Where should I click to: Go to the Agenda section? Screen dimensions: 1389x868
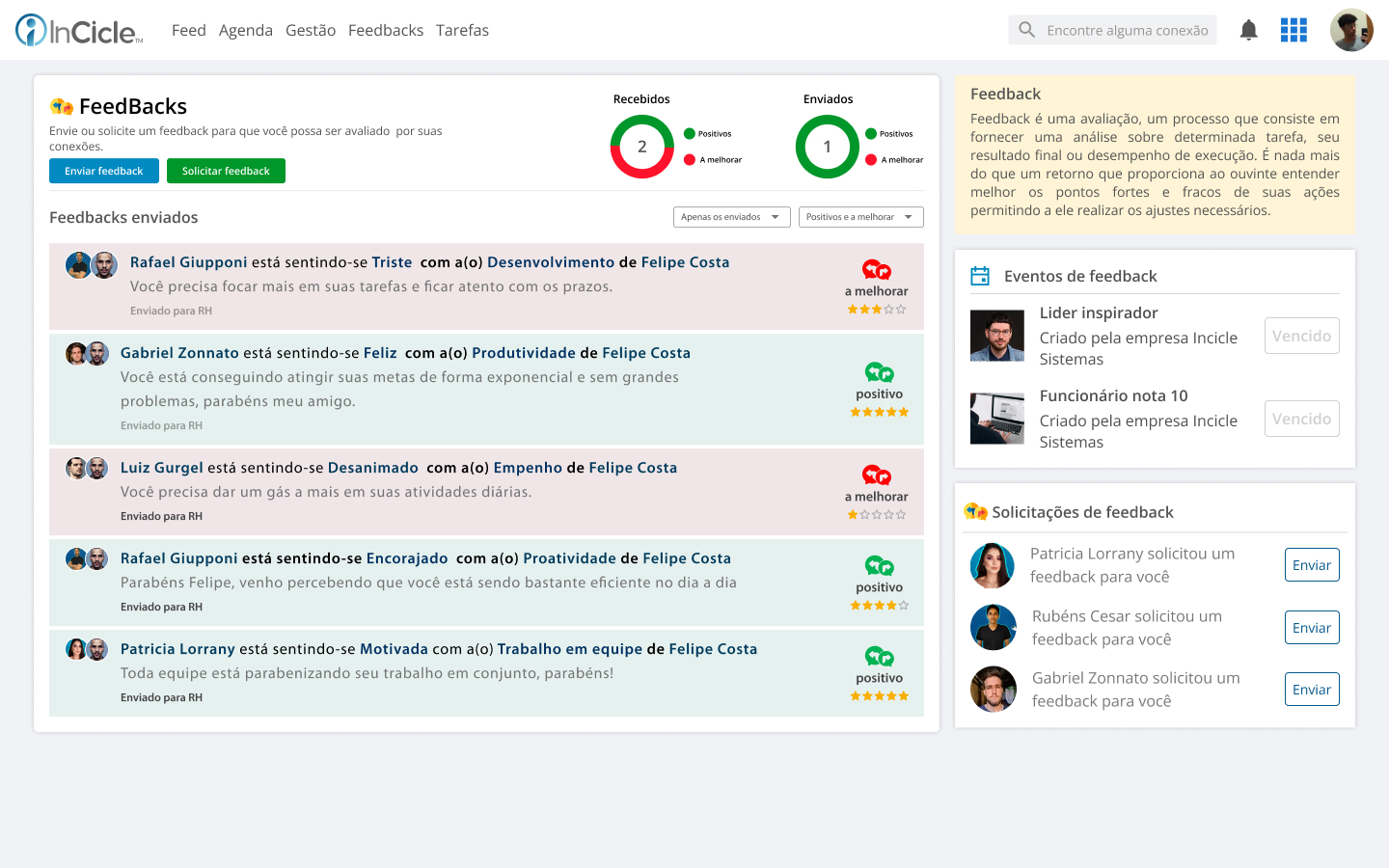click(x=246, y=30)
